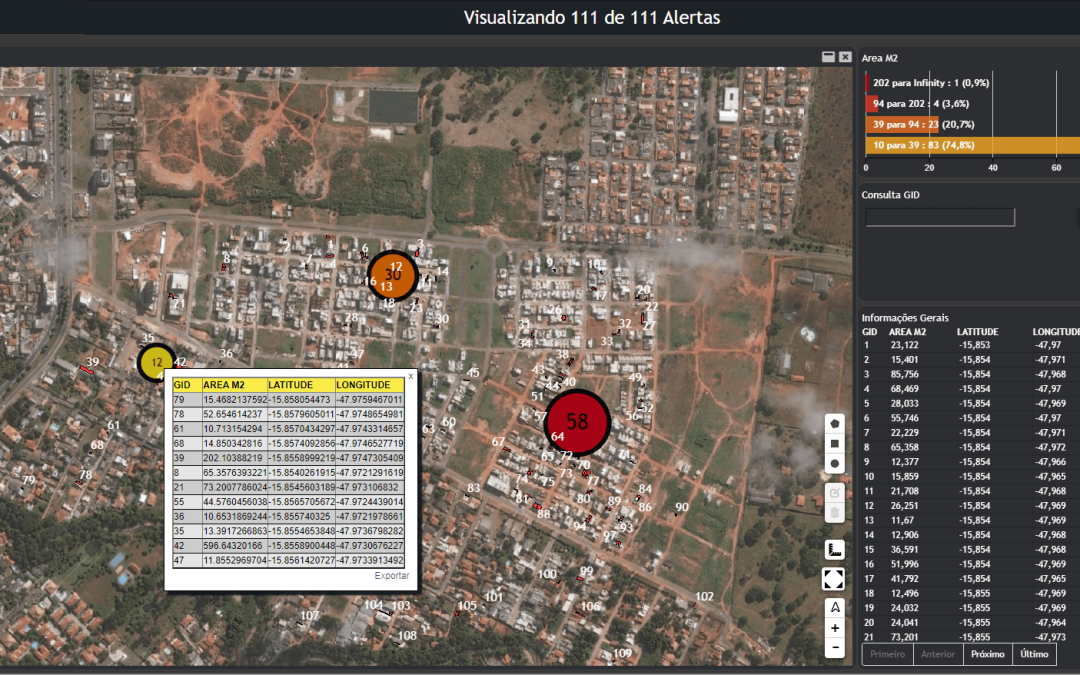This screenshot has width=1080, height=675.
Task: Open the ruler measurement tool
Action: pyautogui.click(x=835, y=549)
